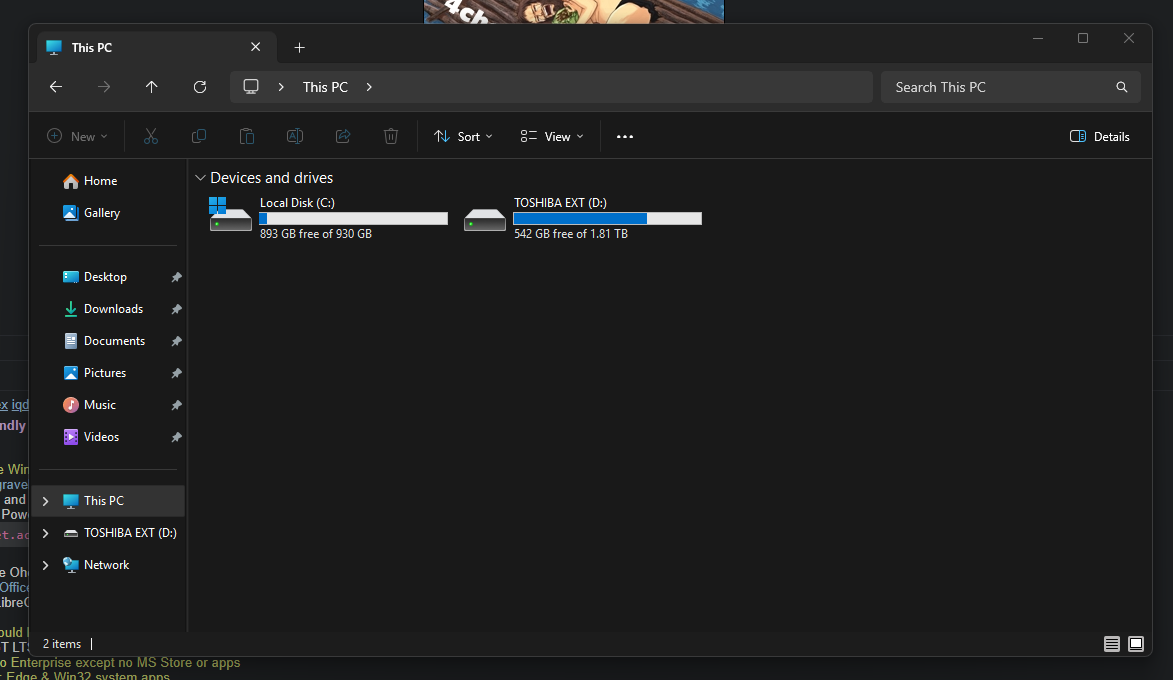Click the Rename icon in toolbar
Screen dimensions: 1173x680
point(295,136)
